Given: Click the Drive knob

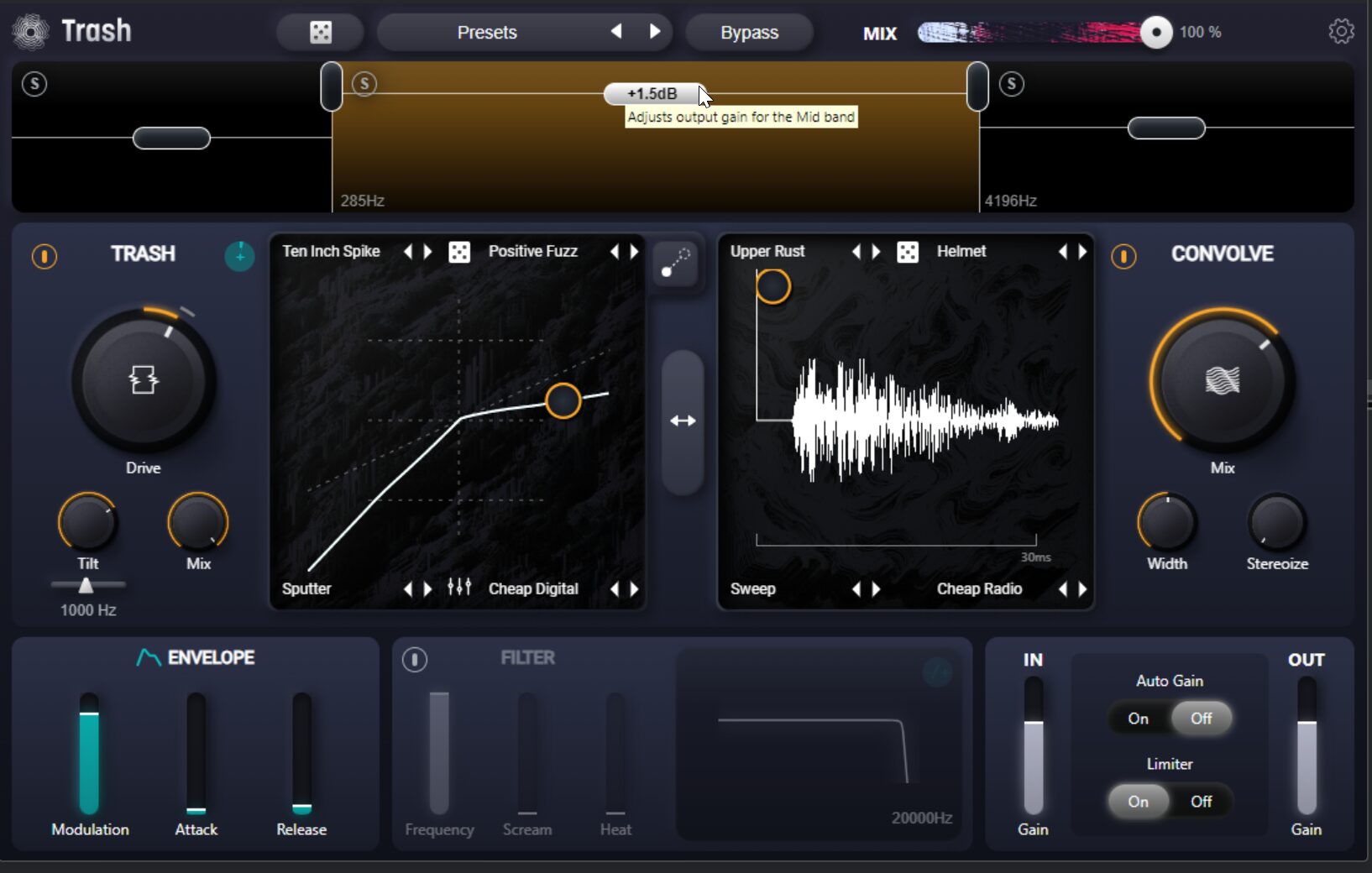Looking at the screenshot, I should 144,380.
